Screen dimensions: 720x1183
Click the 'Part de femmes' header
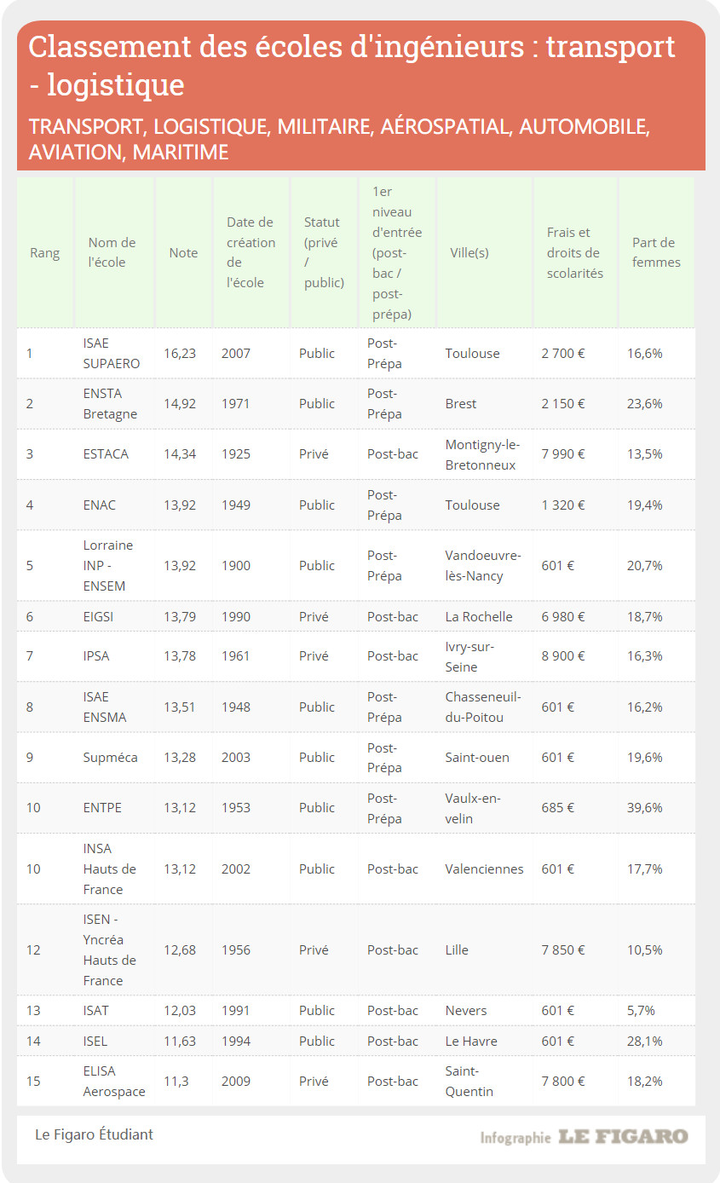pos(655,253)
